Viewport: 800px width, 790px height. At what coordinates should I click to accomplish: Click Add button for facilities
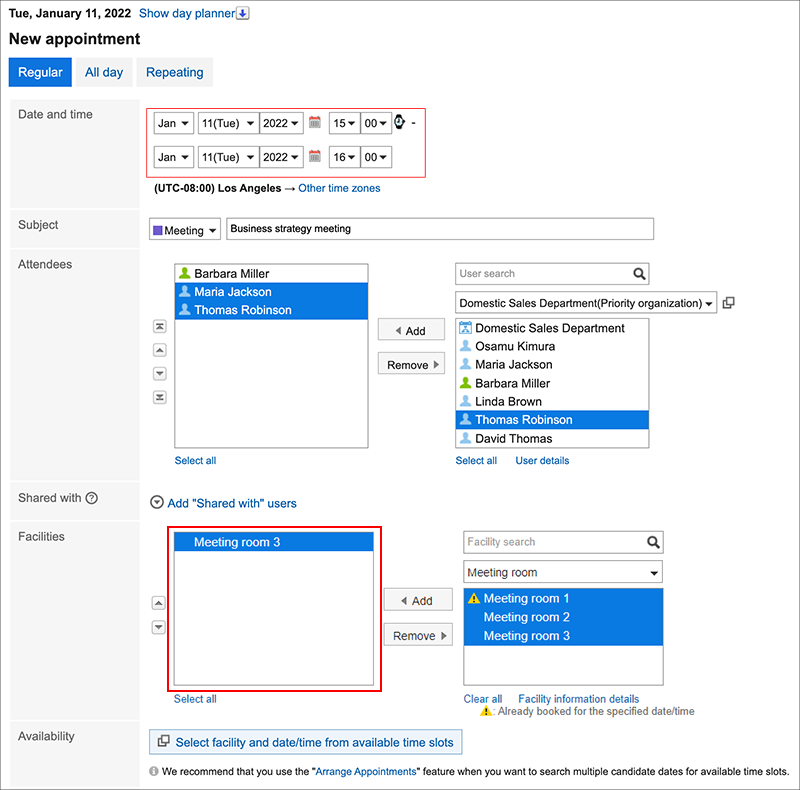coord(418,600)
